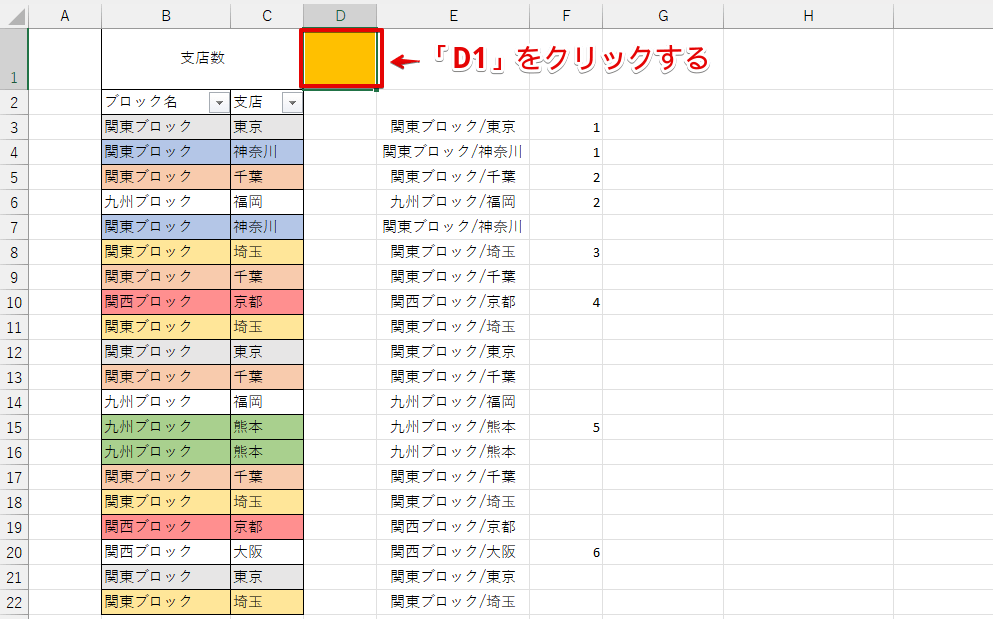Click cell E22 関東ブロック/埼玉
The width and height of the screenshot is (993, 619).
tap(453, 603)
